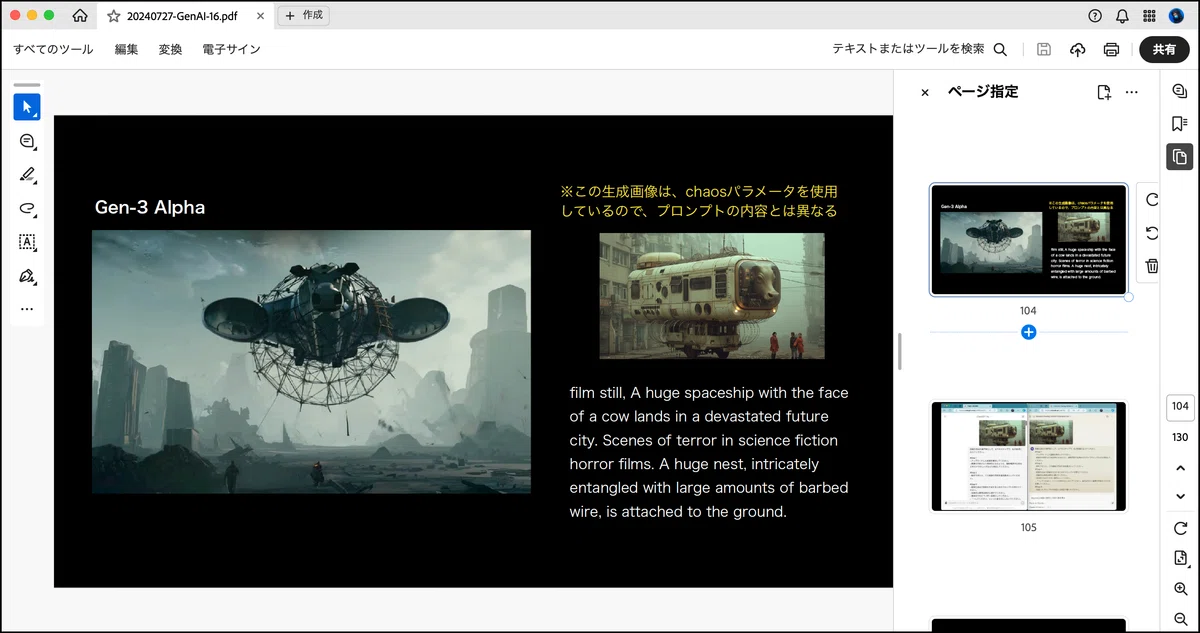Viewport: 1200px width, 633px height.
Task: Select the page 104 thumbnail
Action: pos(1028,240)
